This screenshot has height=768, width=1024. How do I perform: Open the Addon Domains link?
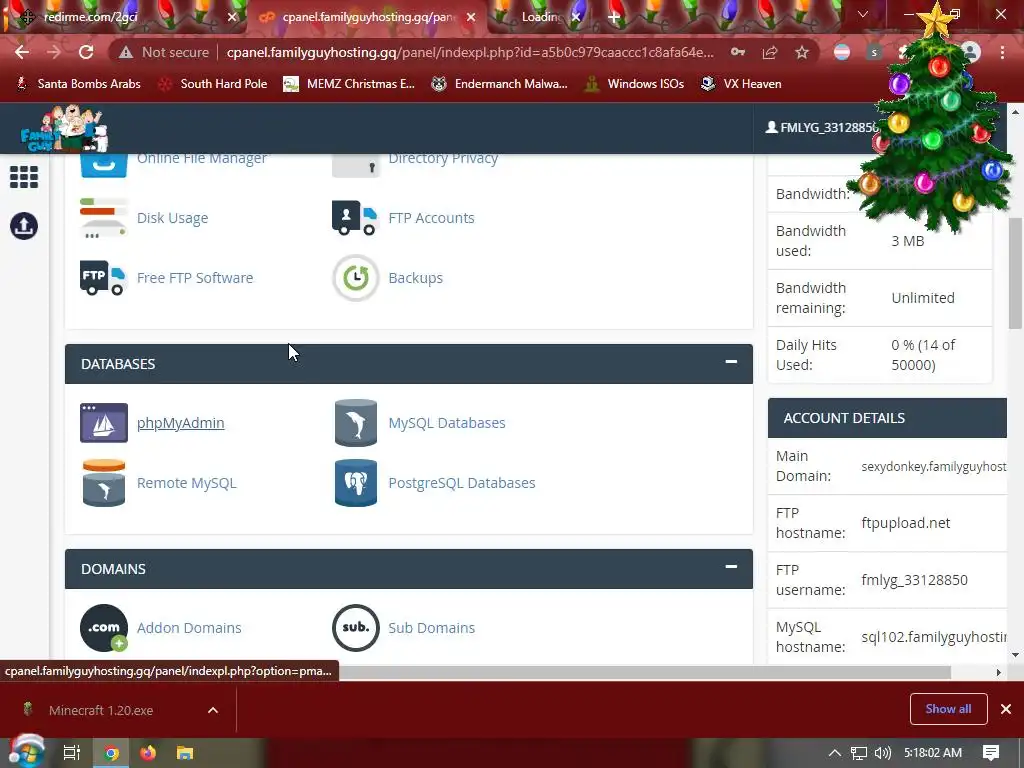(189, 628)
